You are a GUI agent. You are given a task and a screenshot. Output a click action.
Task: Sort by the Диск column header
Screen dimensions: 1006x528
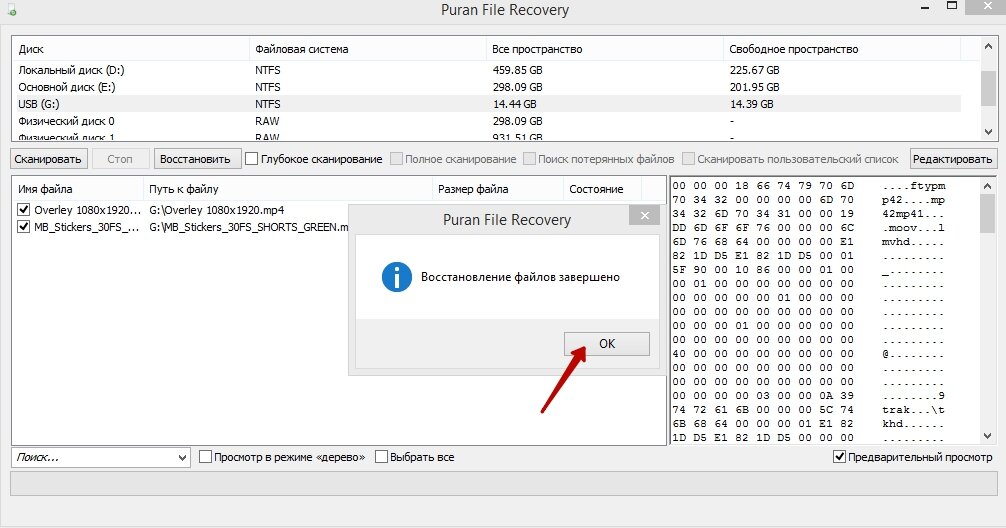(131, 49)
